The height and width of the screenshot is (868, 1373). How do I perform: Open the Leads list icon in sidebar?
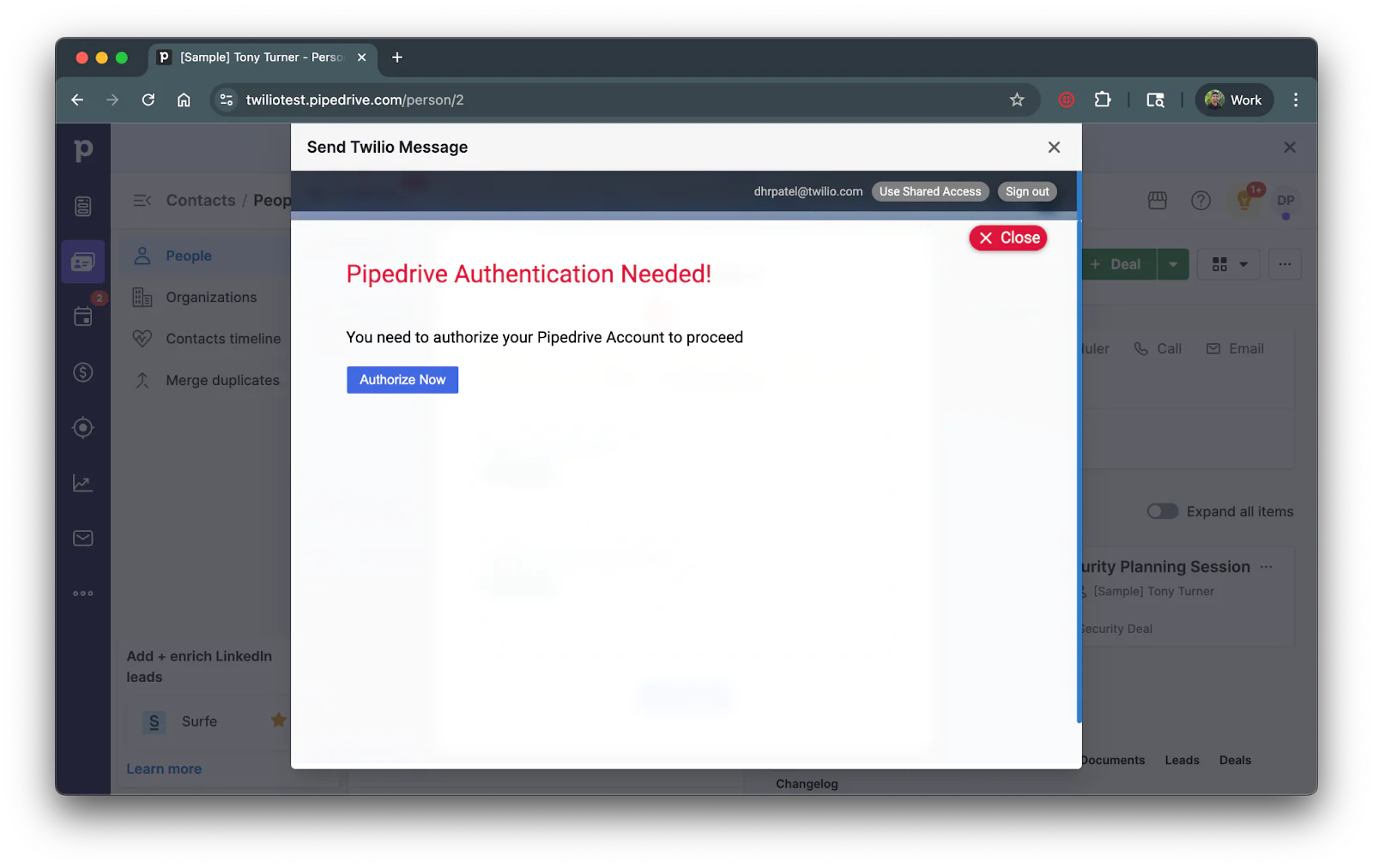click(x=82, y=205)
